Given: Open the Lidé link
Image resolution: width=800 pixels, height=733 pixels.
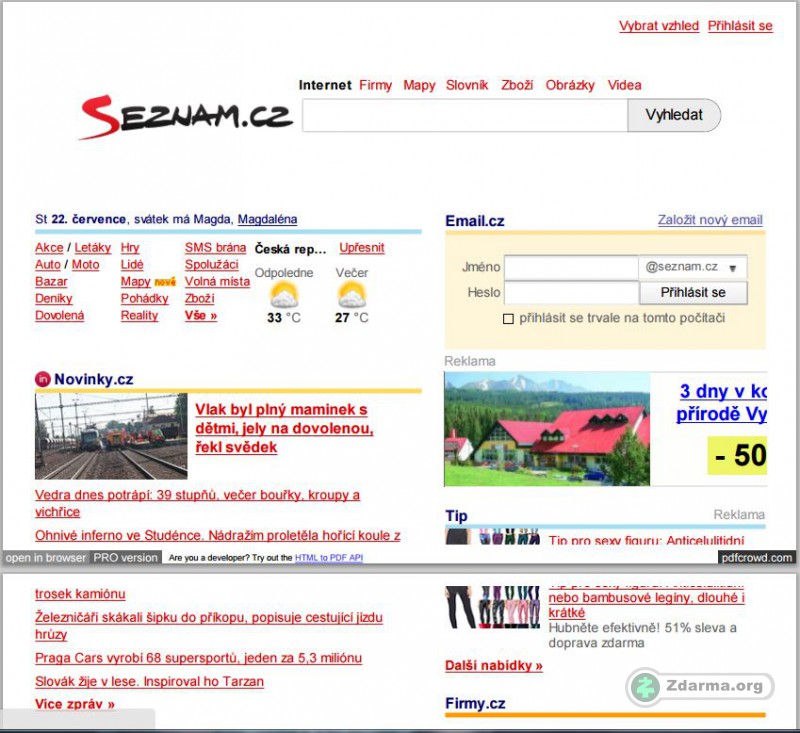Looking at the screenshot, I should coord(132,264).
